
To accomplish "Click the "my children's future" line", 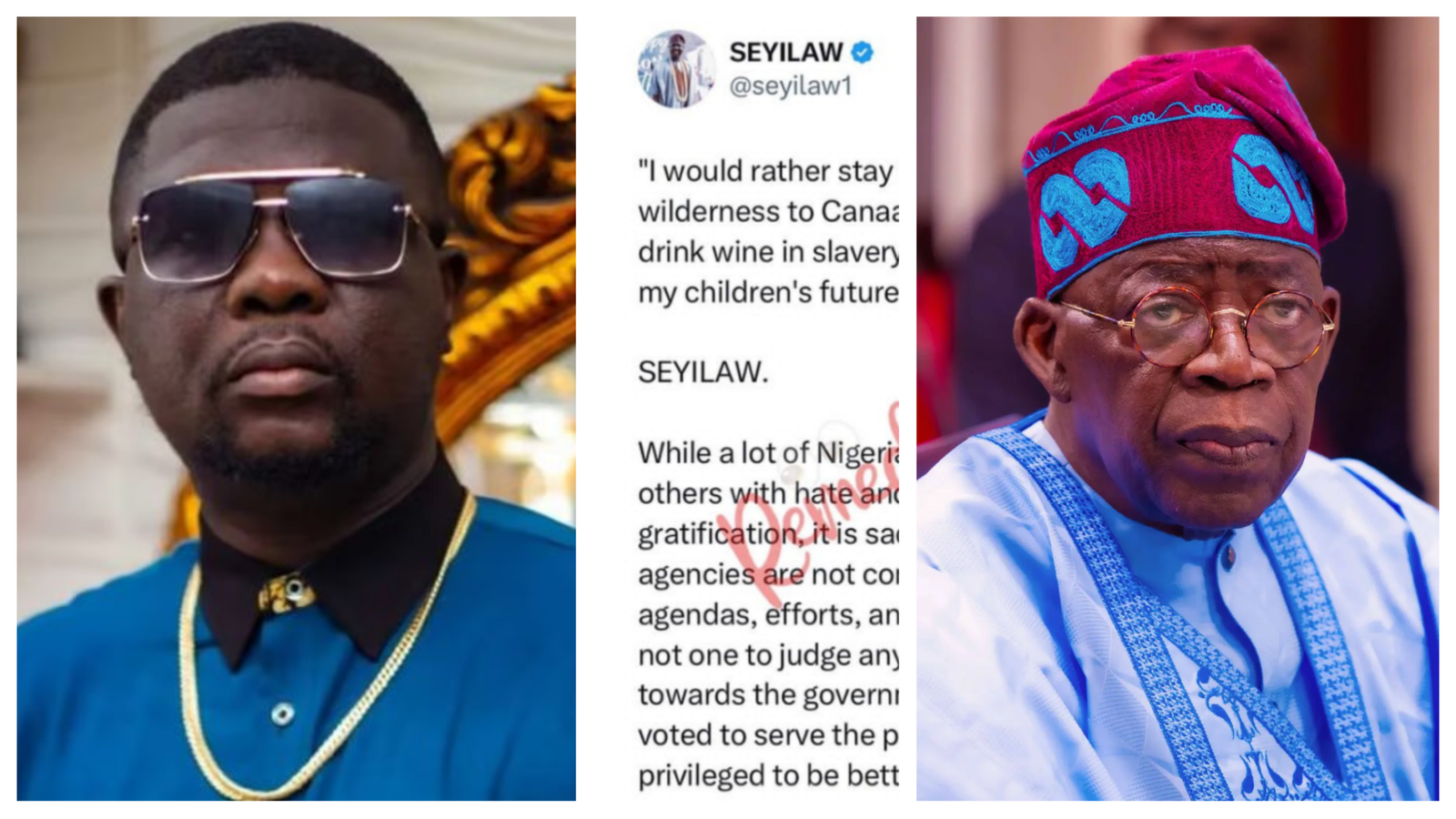I will click(767, 292).
